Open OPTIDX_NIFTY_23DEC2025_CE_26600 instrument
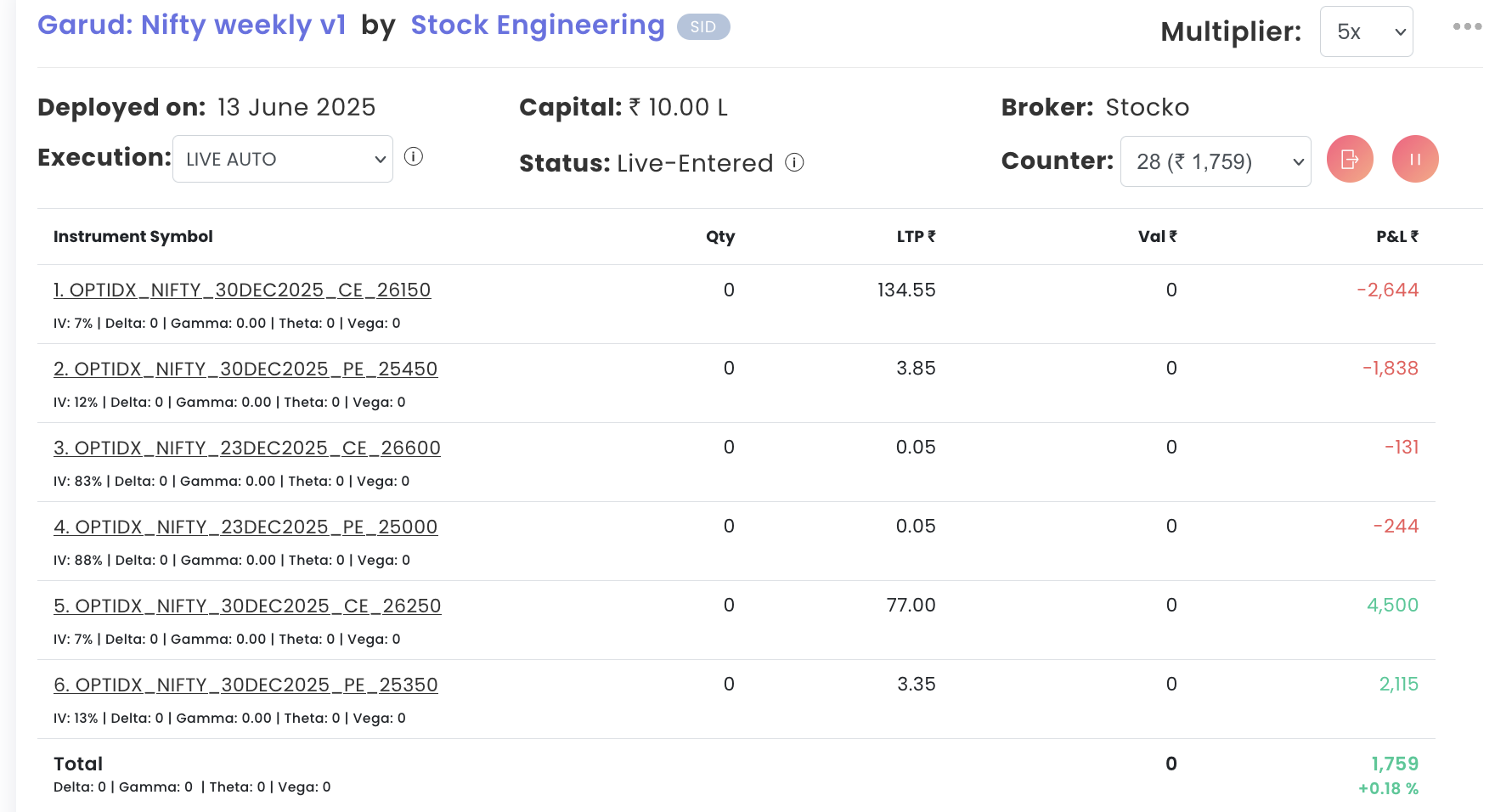 pyautogui.click(x=247, y=448)
